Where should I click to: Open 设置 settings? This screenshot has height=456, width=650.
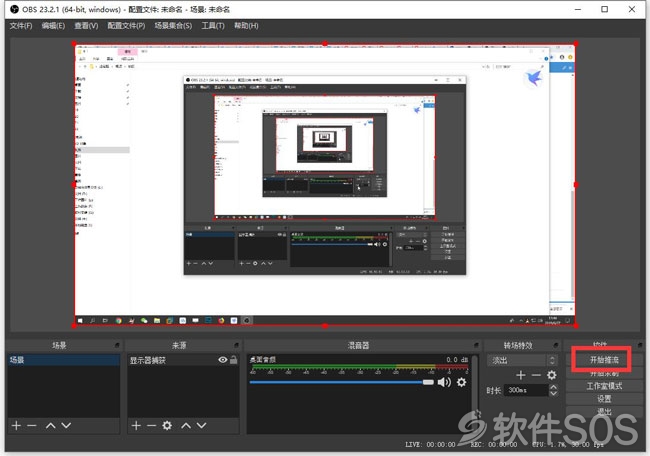pyautogui.click(x=604, y=399)
